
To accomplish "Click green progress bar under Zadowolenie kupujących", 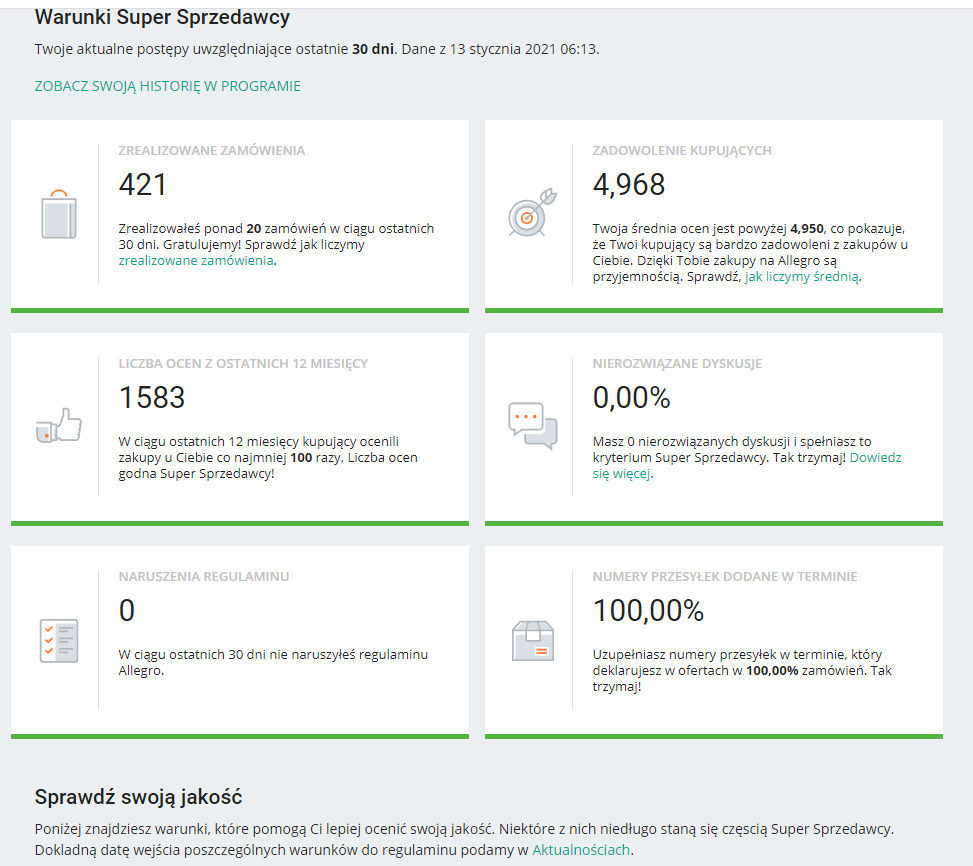I will coord(713,310).
